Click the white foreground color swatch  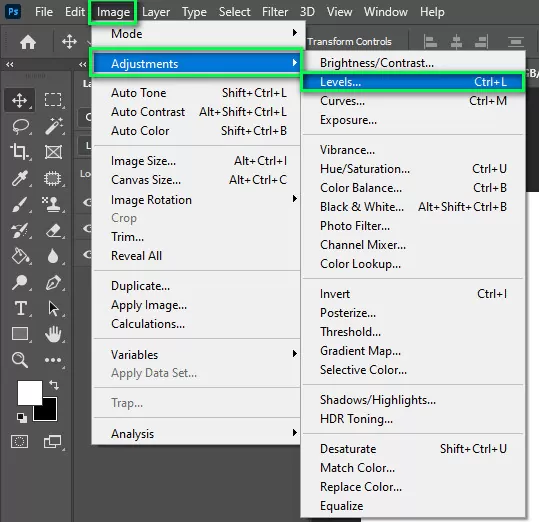(30, 393)
